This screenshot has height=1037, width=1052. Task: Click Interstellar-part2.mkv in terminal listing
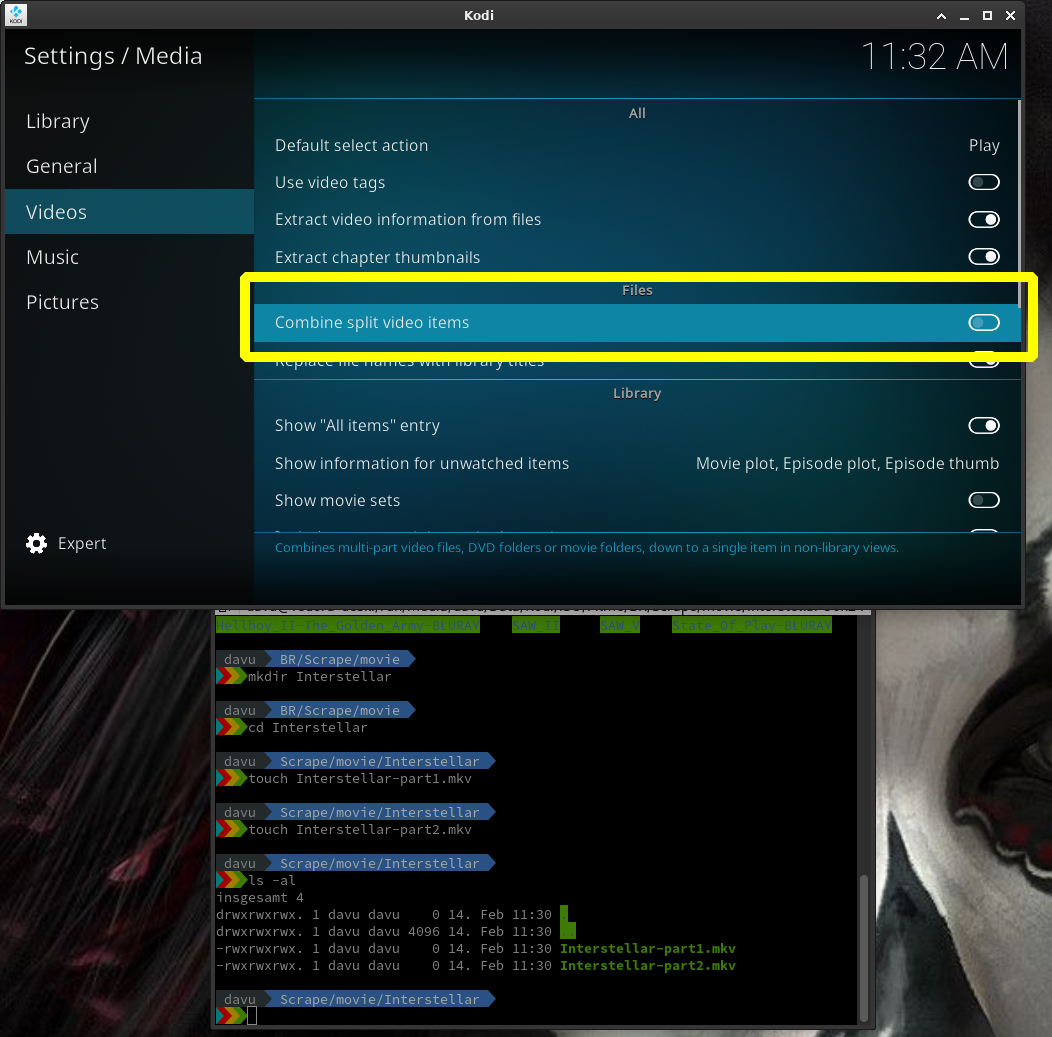pyautogui.click(x=647, y=966)
